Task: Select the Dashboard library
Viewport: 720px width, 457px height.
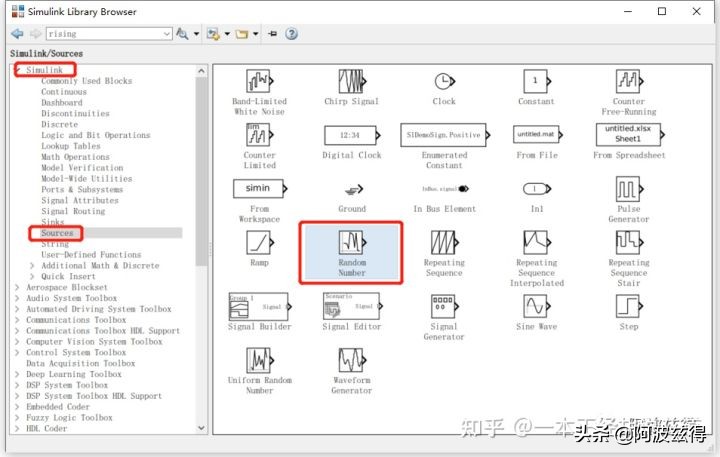Action: 62,102
